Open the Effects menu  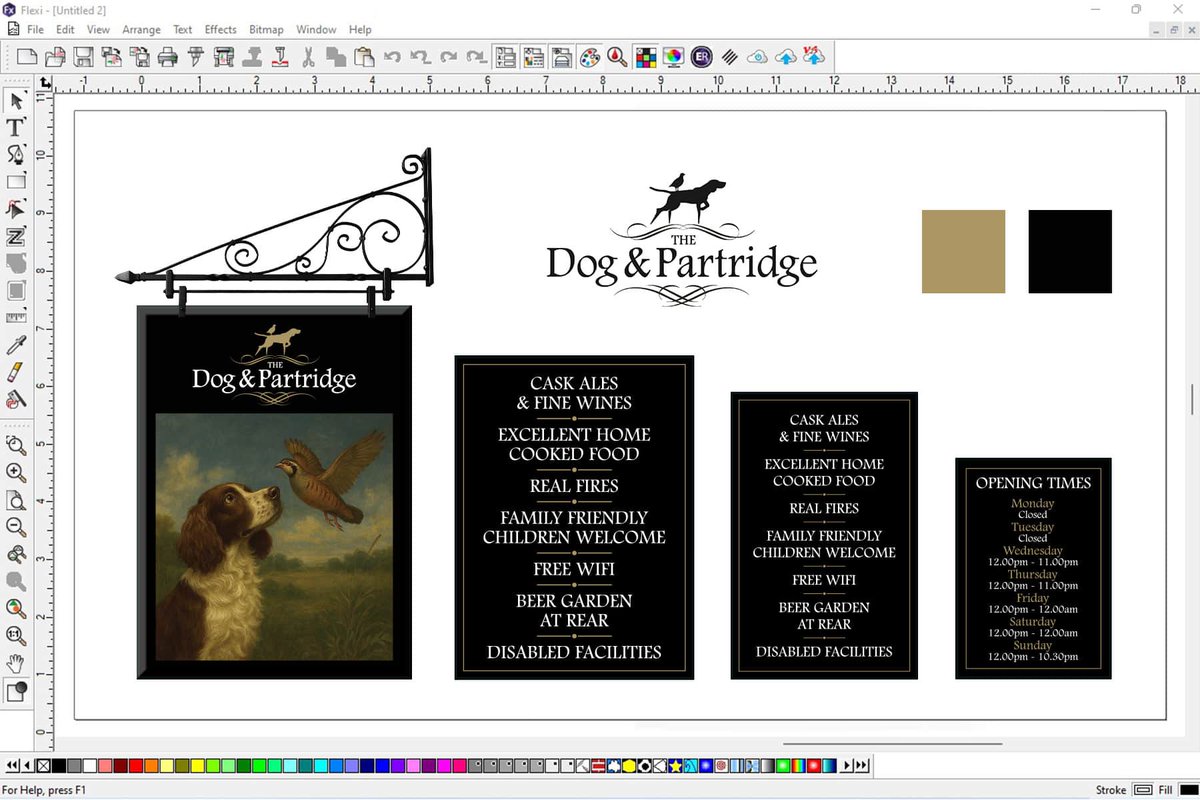pos(220,30)
